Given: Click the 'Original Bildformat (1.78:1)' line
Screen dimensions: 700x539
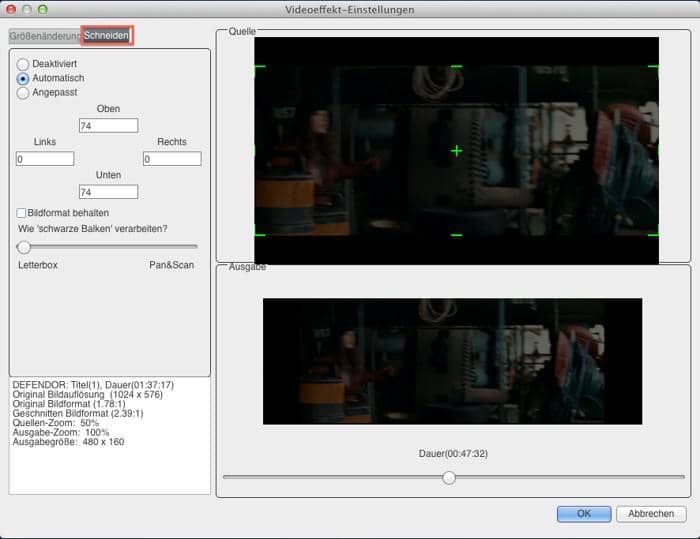Looking at the screenshot, I should tap(69, 404).
